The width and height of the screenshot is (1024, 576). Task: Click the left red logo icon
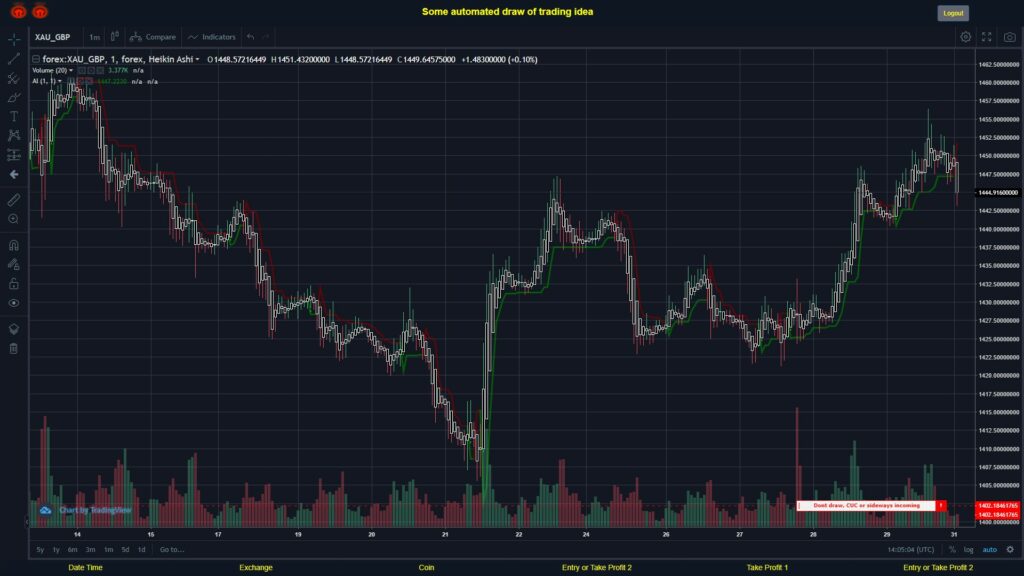click(x=18, y=11)
